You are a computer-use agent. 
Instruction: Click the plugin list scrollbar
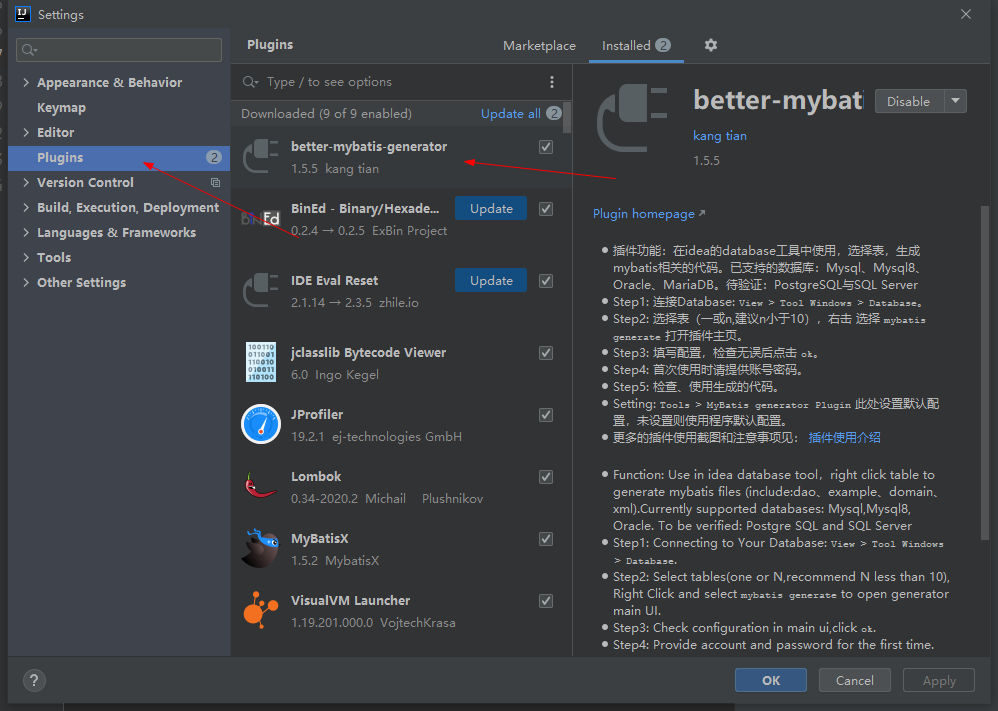[x=567, y=118]
